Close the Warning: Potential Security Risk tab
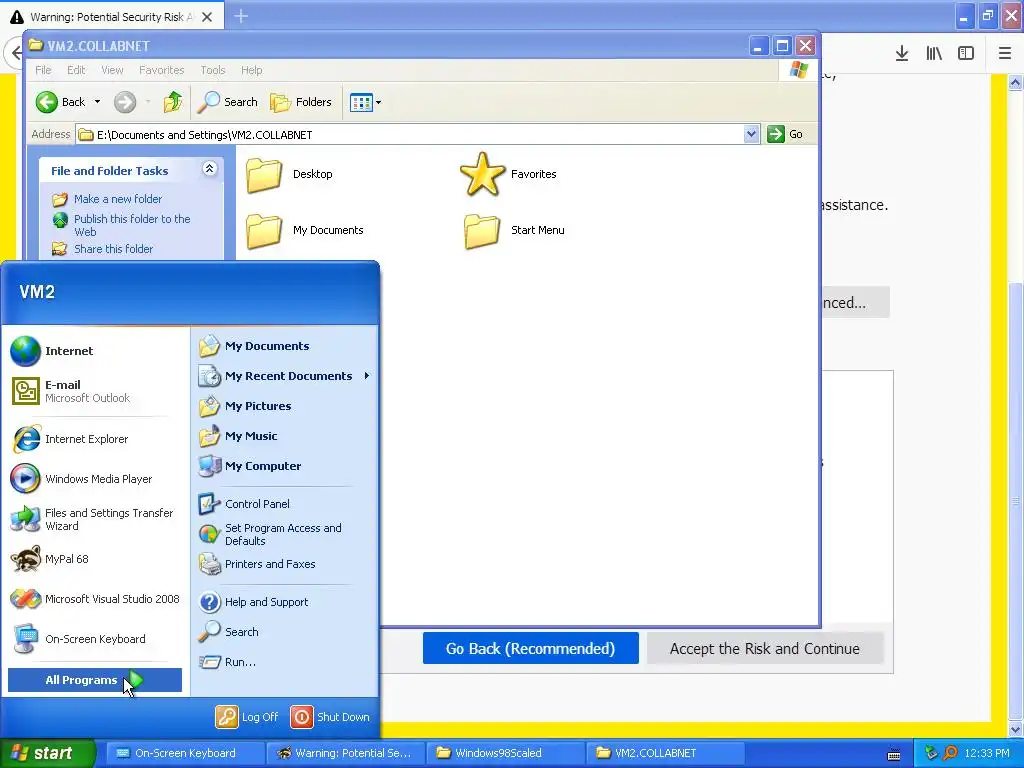The height and width of the screenshot is (768, 1024). pos(207,17)
